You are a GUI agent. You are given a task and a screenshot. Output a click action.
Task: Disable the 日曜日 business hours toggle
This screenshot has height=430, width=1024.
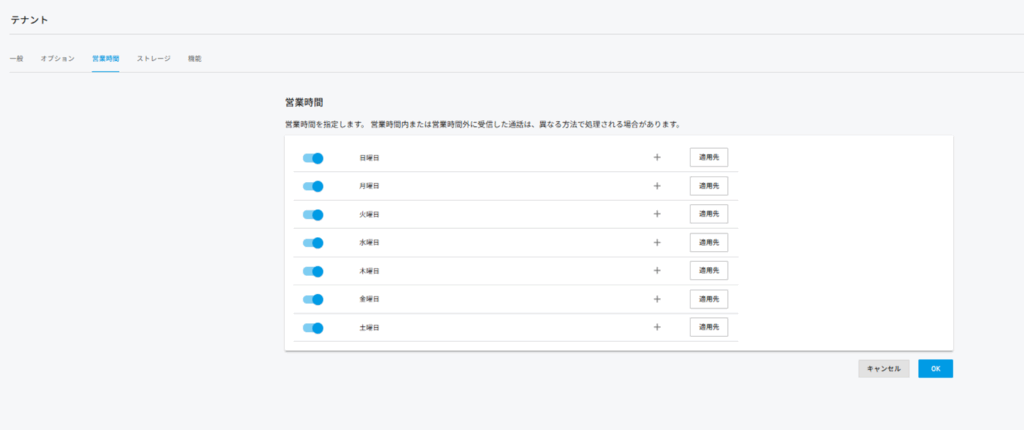click(x=313, y=158)
